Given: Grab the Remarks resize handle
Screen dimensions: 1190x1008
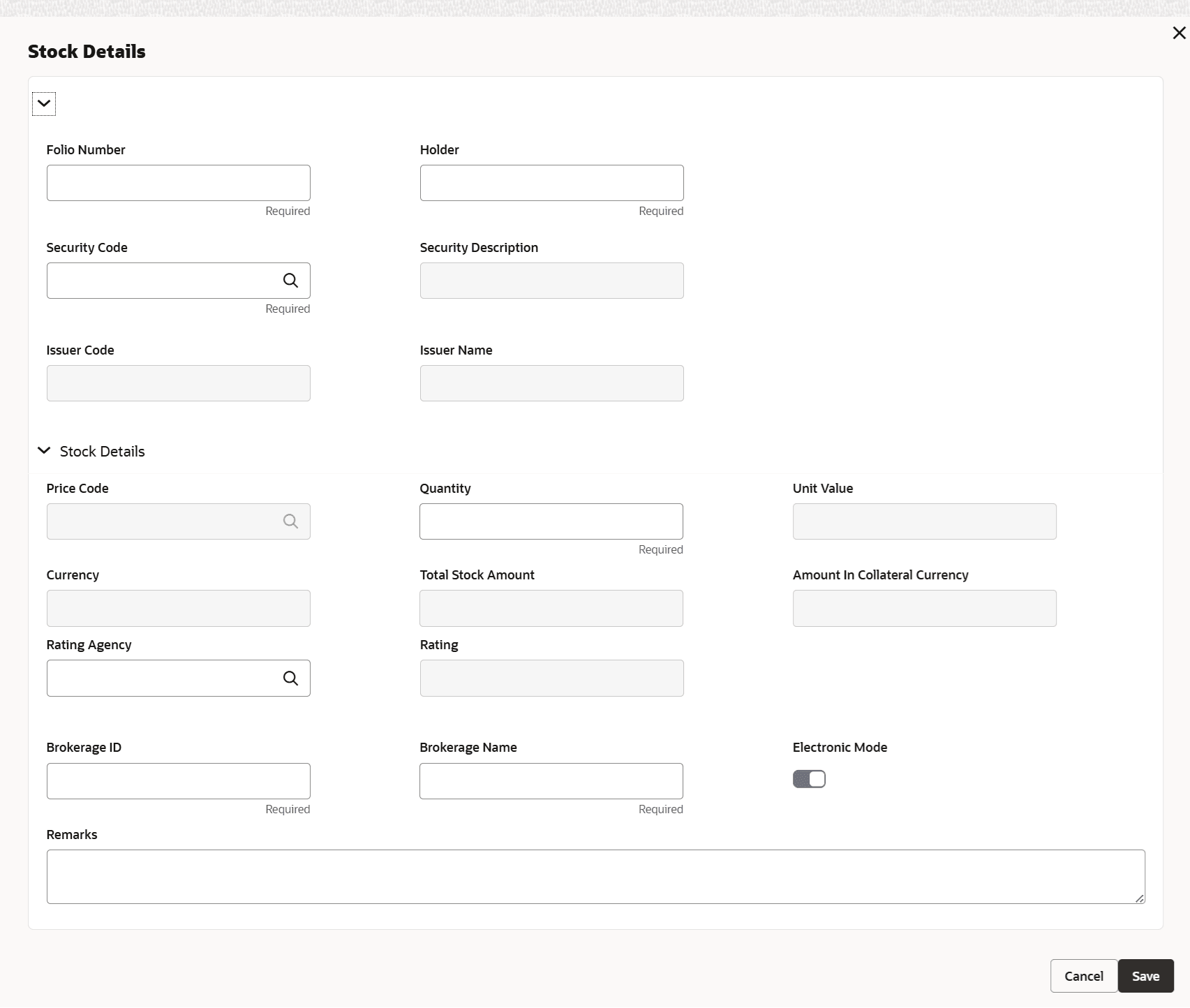Looking at the screenshot, I should [1139, 898].
